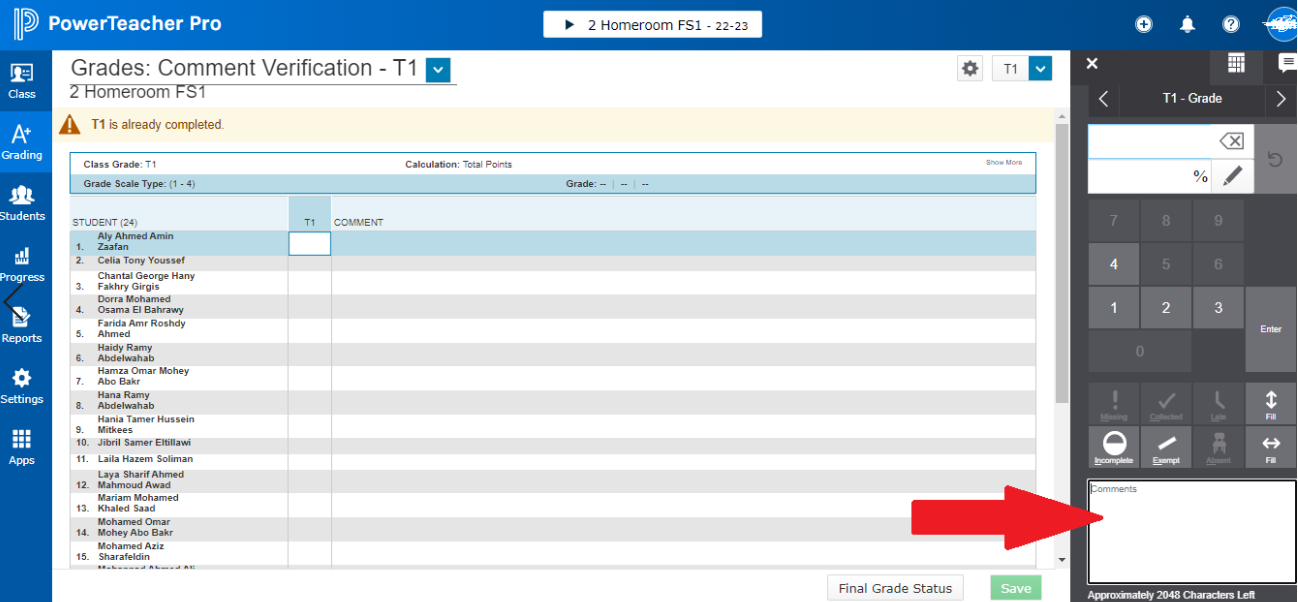This screenshot has width=1298, height=602.
Task: Go to next item in score inspector
Action: click(1281, 99)
